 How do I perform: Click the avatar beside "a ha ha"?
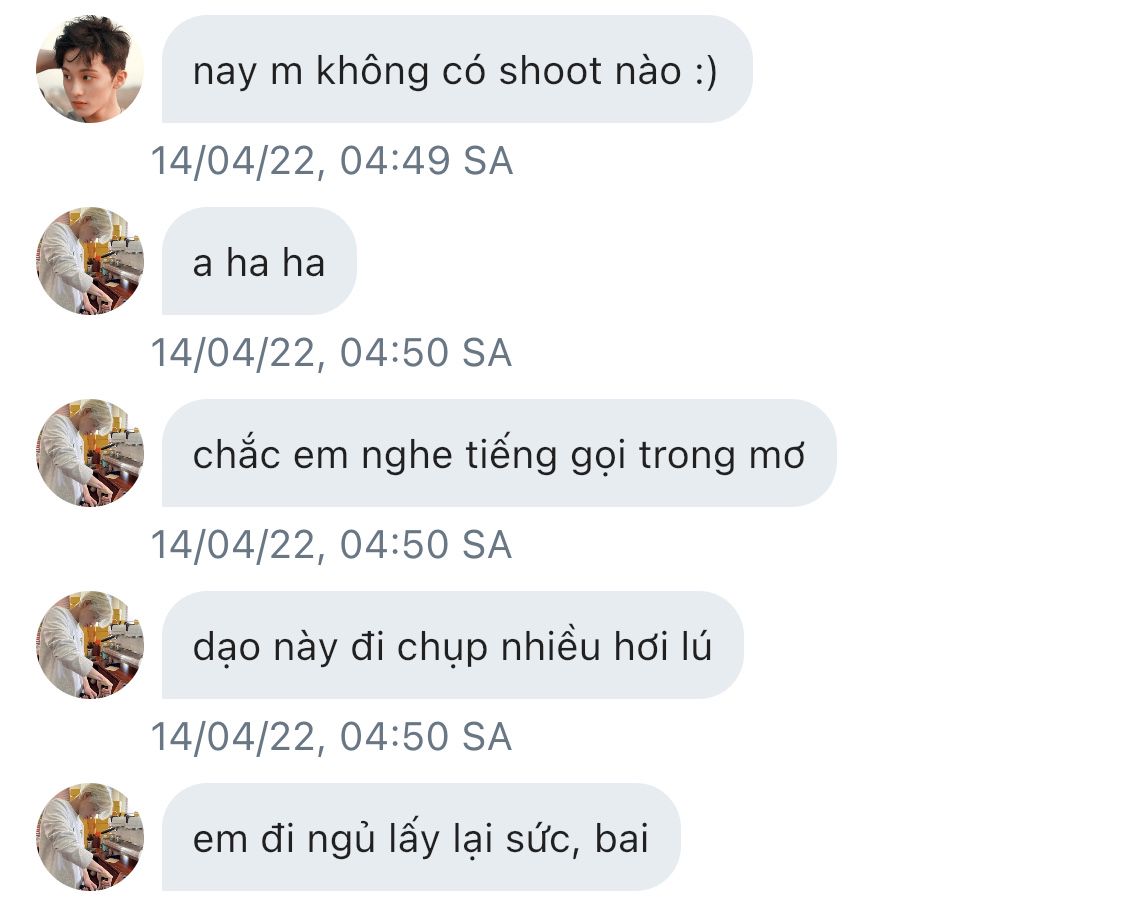tap(90, 261)
